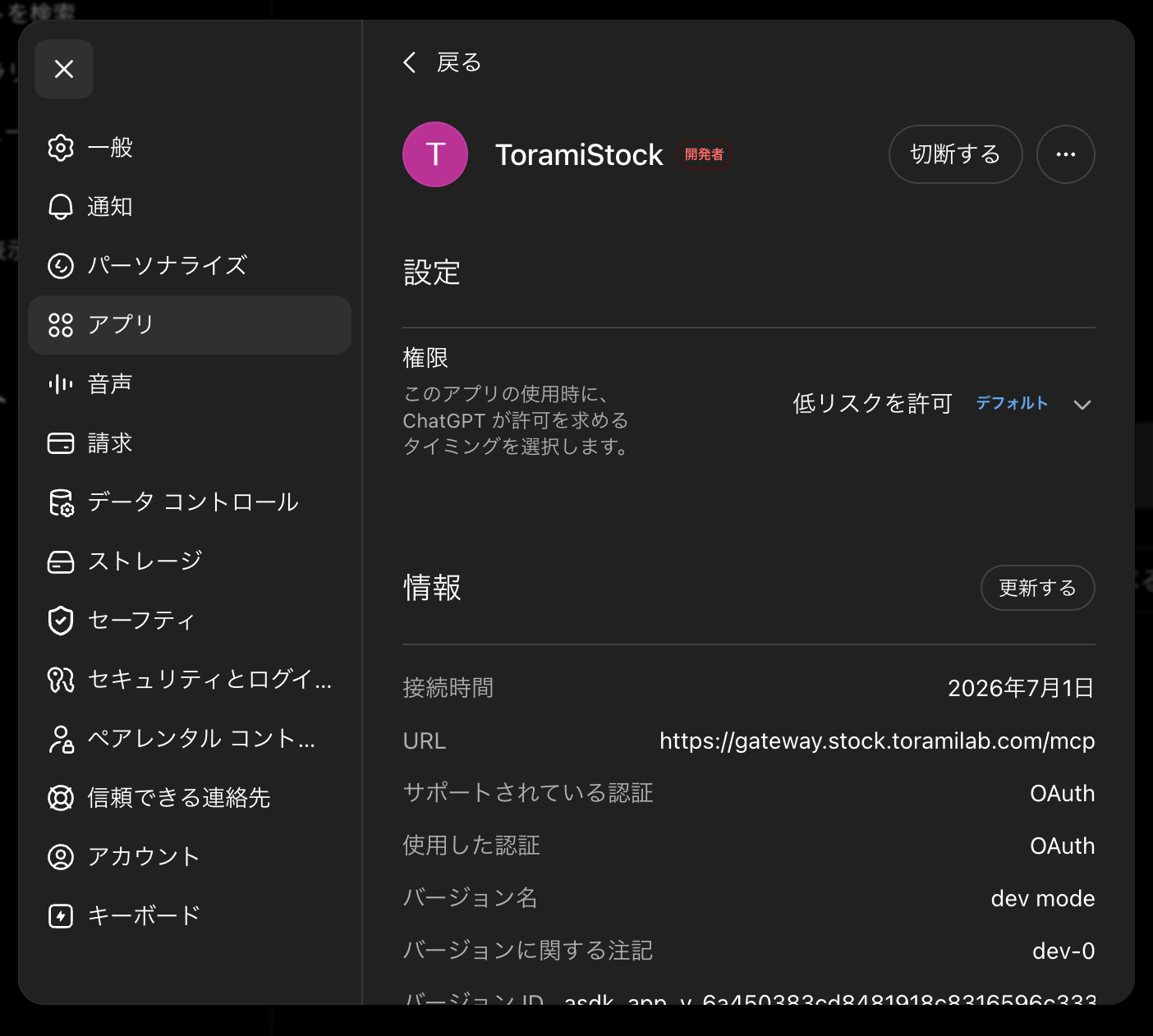This screenshot has width=1153, height=1036.
Task: Click the 設定 section heading
Action: 432,273
